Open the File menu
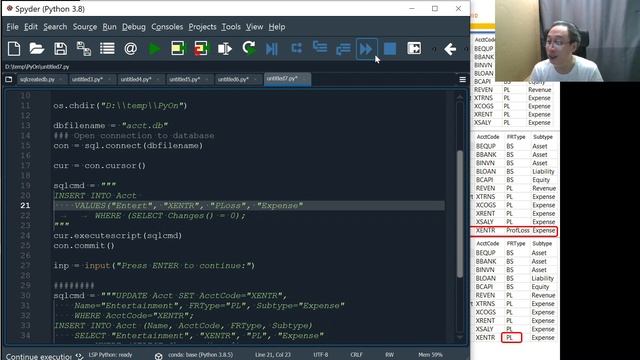This screenshot has width=640, height=360. 12,27
